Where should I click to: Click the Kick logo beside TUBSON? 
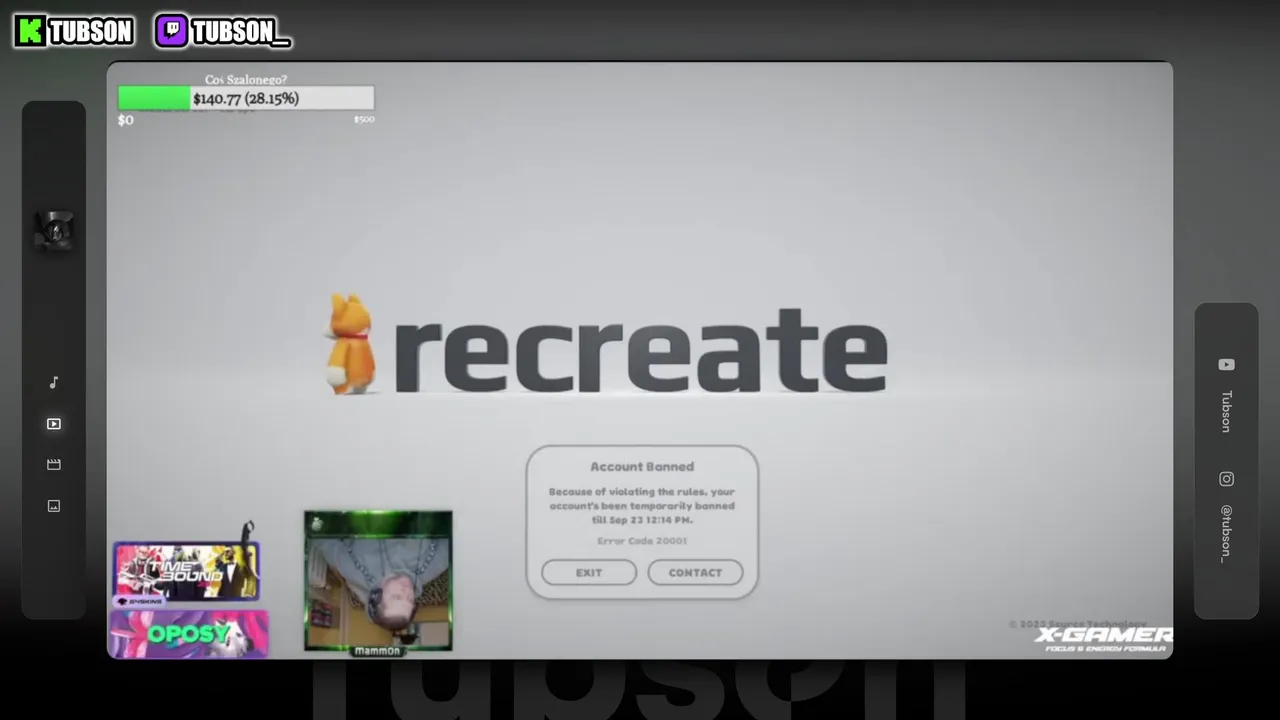[x=31, y=31]
